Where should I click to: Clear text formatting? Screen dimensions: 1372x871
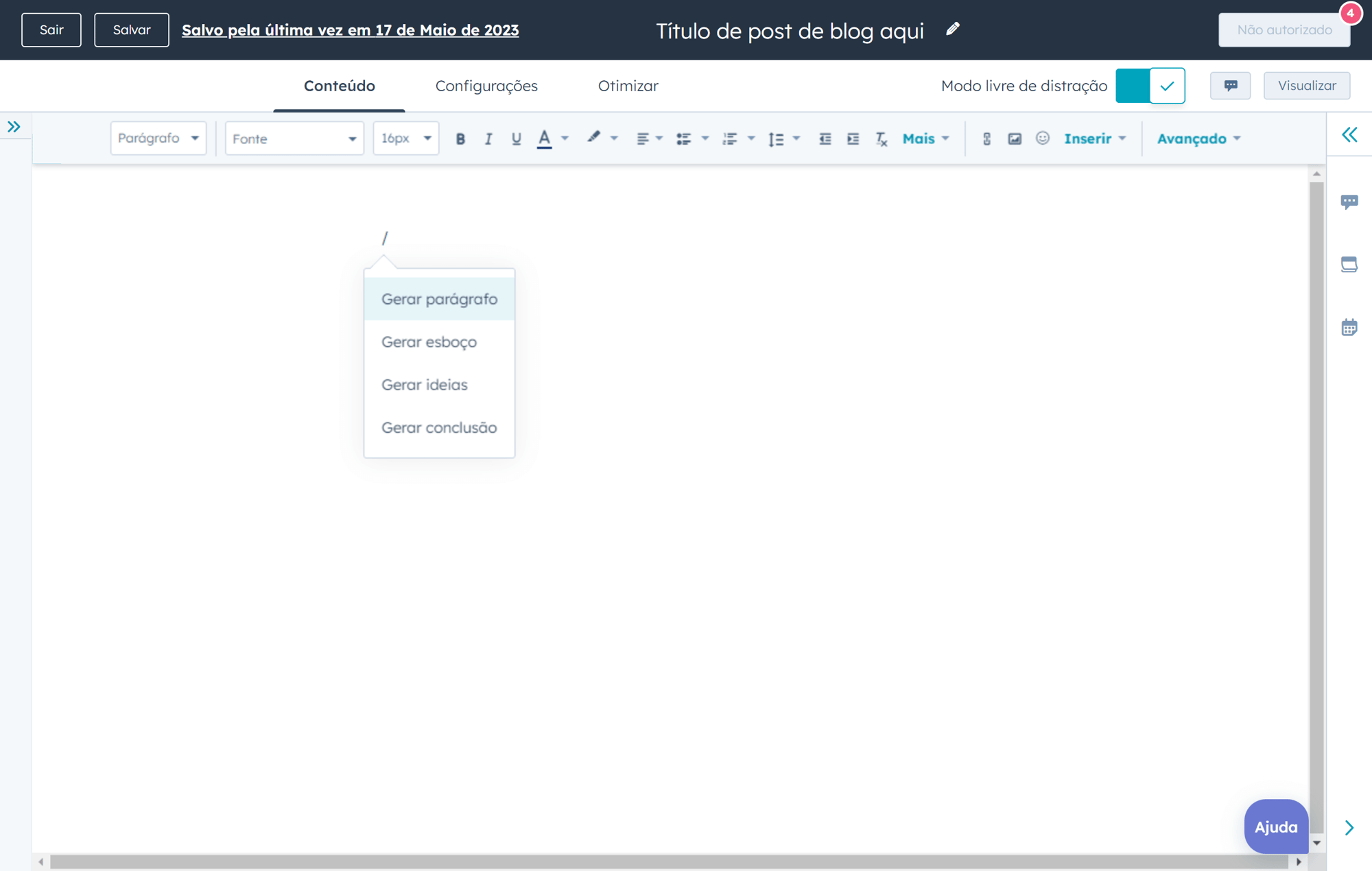[882, 139]
